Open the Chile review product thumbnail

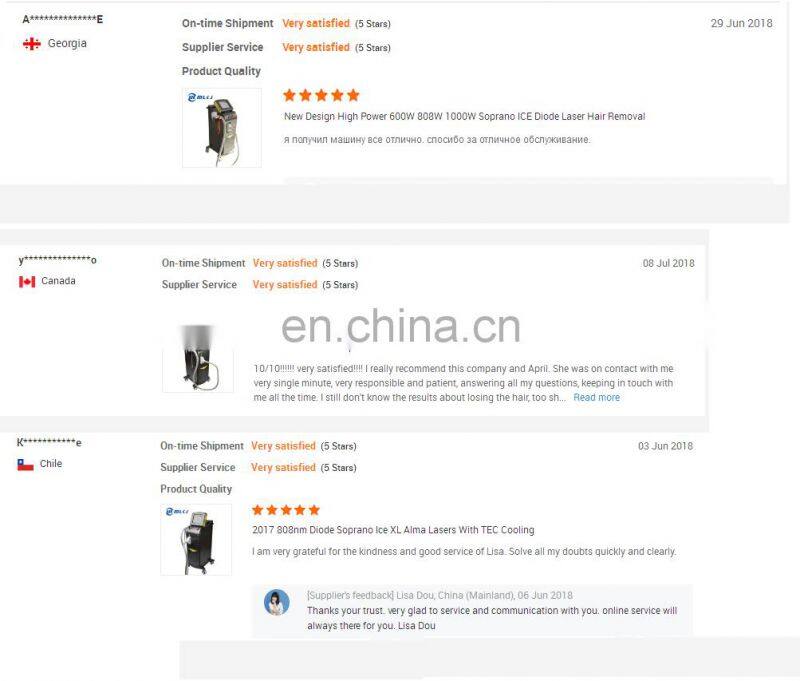point(196,540)
